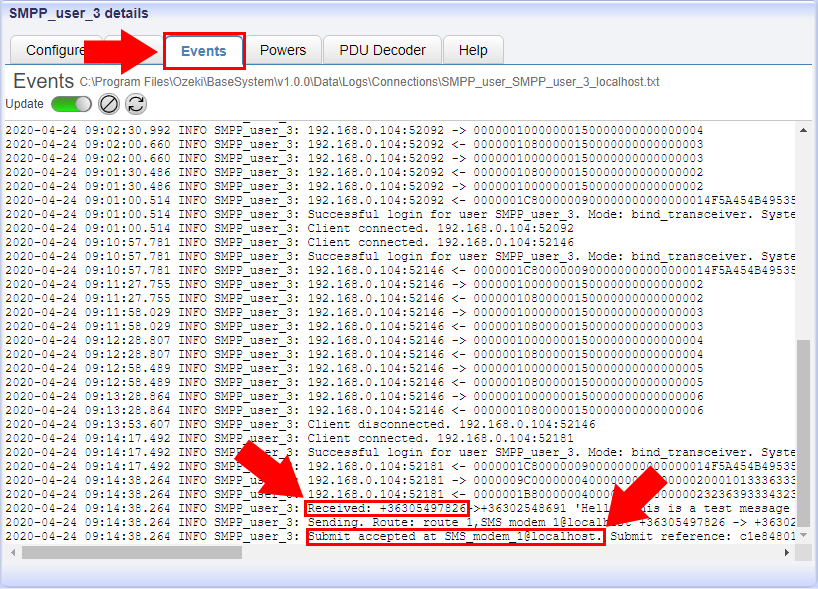
Task: Open the Powers tab
Action: (x=283, y=49)
